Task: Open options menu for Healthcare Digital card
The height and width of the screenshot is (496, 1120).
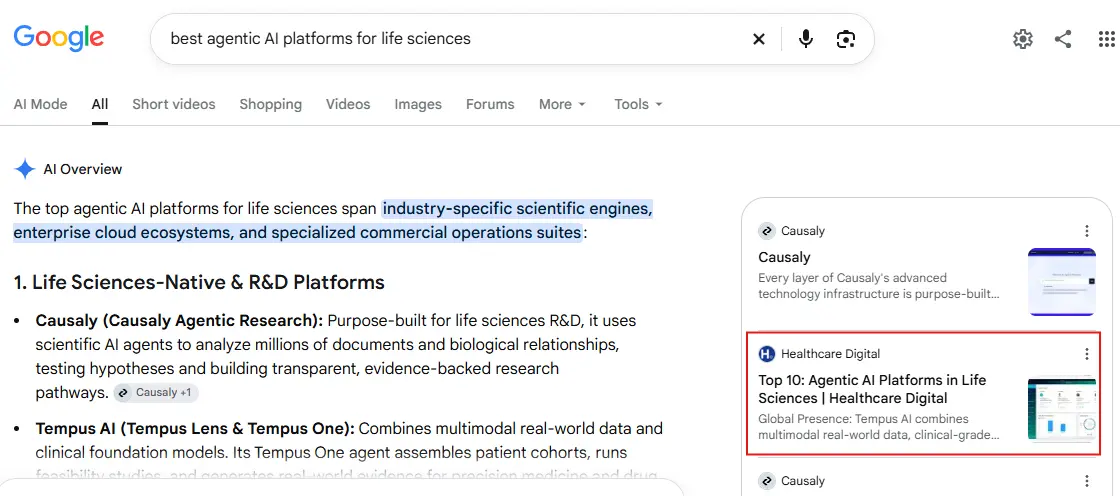Action: [x=1086, y=354]
